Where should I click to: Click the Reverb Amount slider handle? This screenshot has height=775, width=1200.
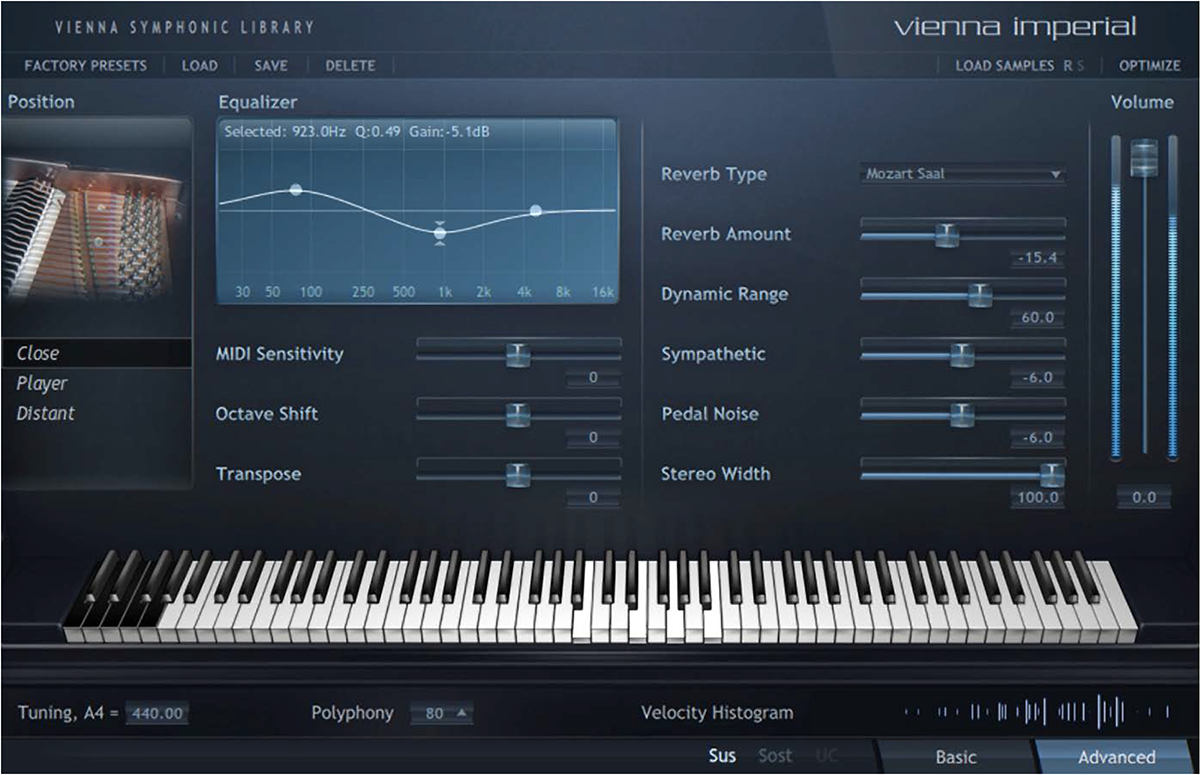946,234
